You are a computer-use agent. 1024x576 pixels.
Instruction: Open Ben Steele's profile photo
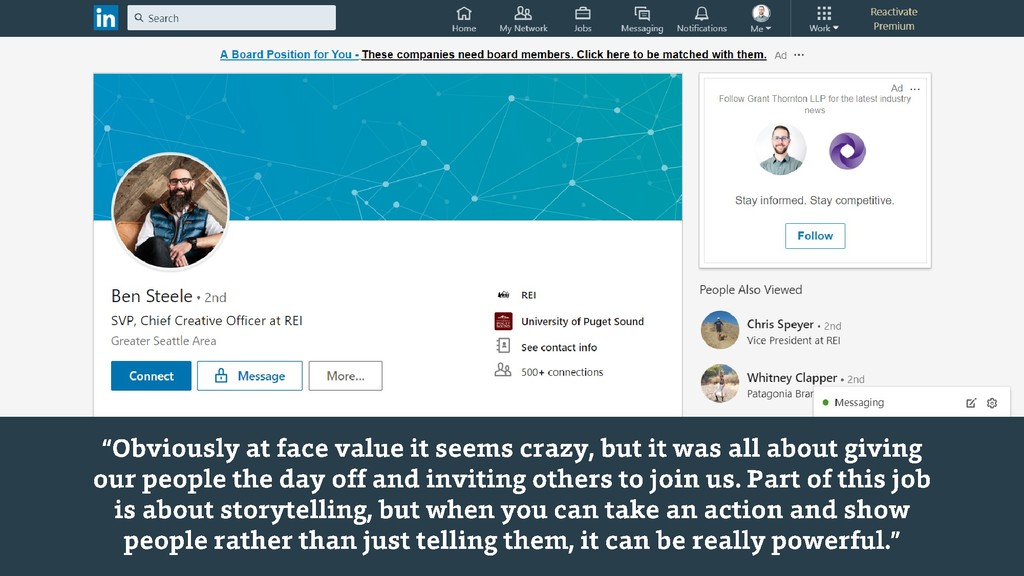(x=170, y=212)
